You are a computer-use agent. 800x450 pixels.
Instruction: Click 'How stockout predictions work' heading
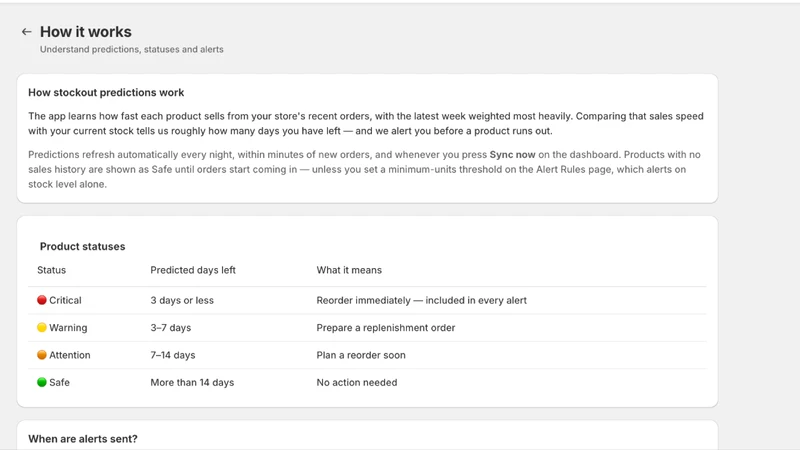[106, 92]
